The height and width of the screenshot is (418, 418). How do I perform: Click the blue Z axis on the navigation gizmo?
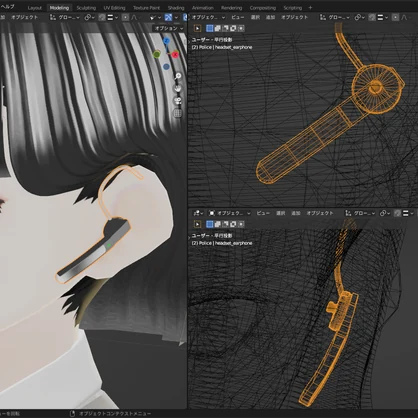click(166, 41)
